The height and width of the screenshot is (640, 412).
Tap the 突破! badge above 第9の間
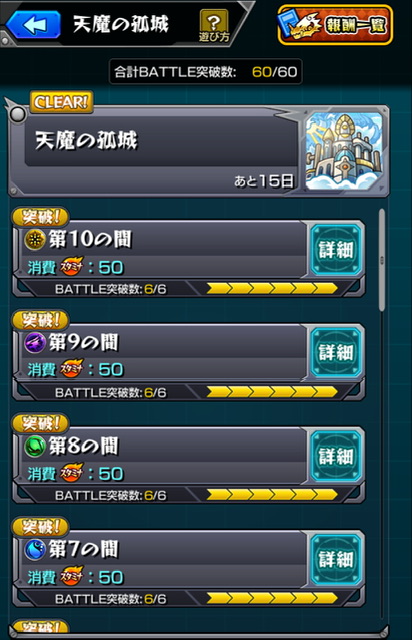point(40,320)
